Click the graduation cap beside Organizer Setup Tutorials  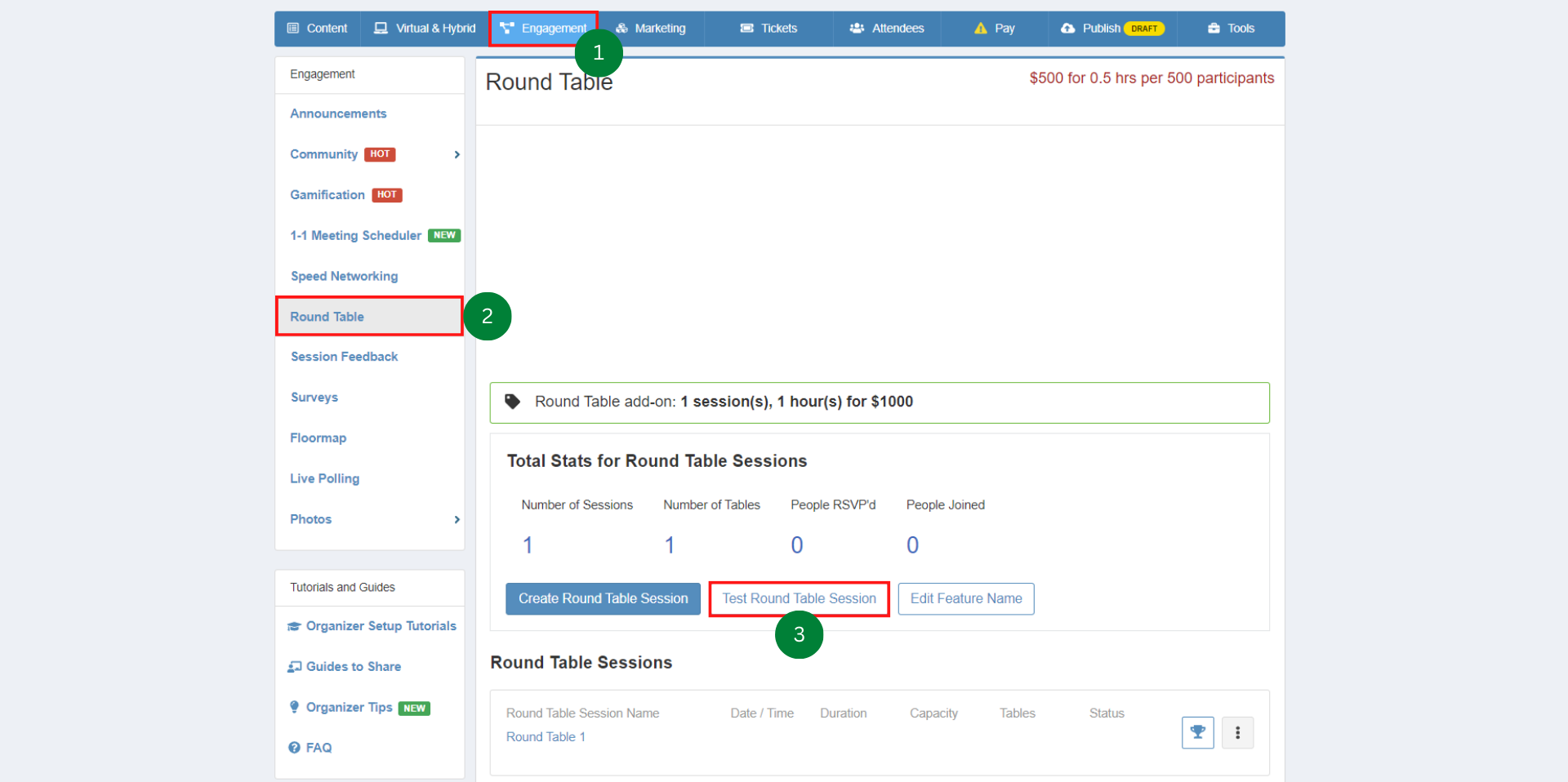click(295, 625)
